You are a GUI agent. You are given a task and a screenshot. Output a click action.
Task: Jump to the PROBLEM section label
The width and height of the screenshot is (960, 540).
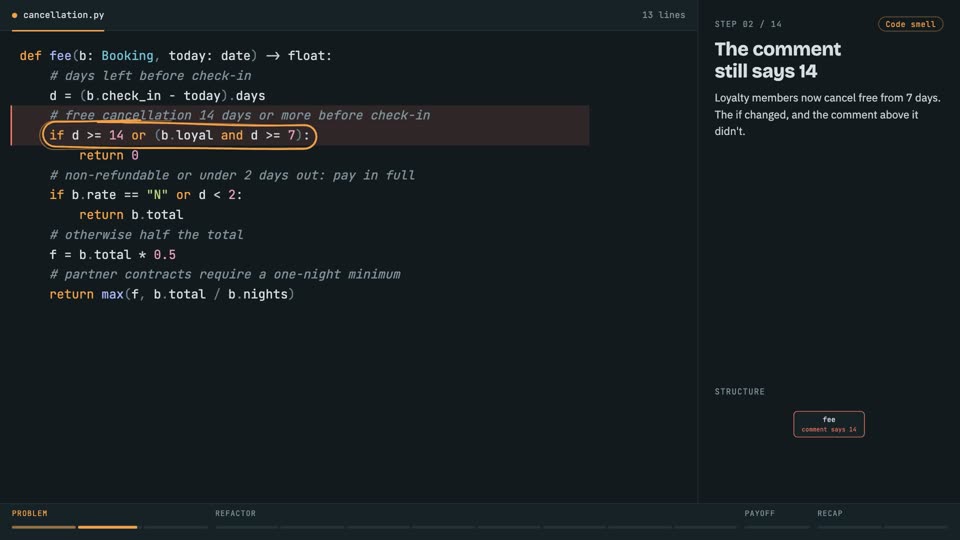pyautogui.click(x=29, y=513)
